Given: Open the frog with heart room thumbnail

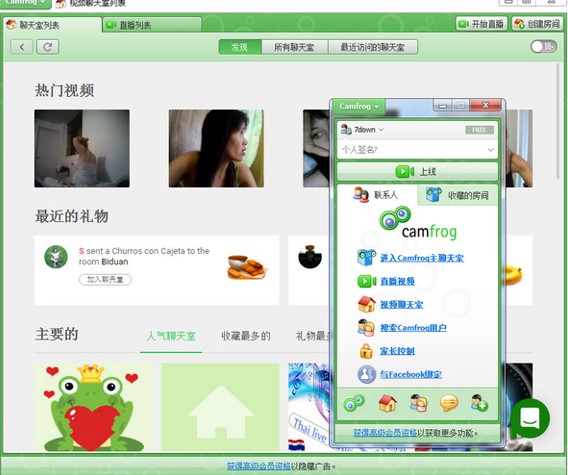Looking at the screenshot, I should 93,407.
